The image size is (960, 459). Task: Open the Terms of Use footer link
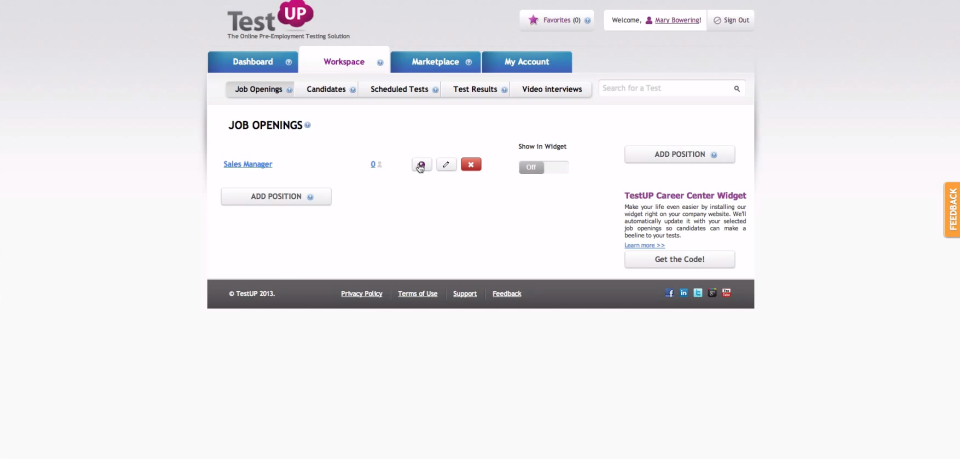tap(418, 294)
